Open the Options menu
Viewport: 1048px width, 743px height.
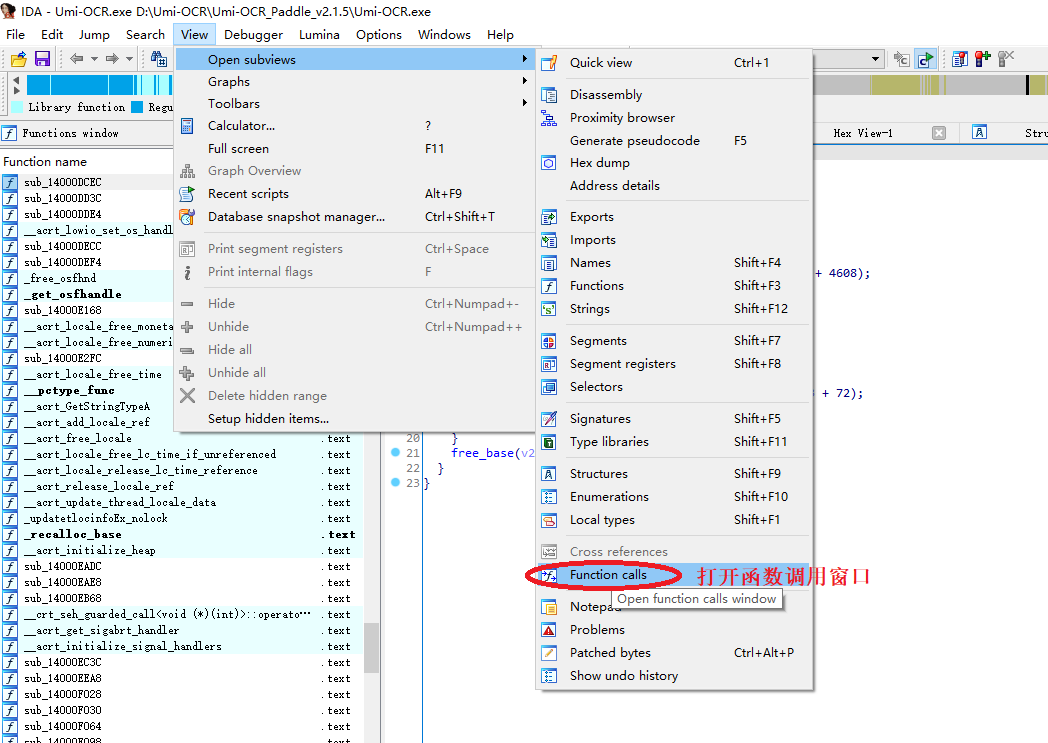pos(379,35)
